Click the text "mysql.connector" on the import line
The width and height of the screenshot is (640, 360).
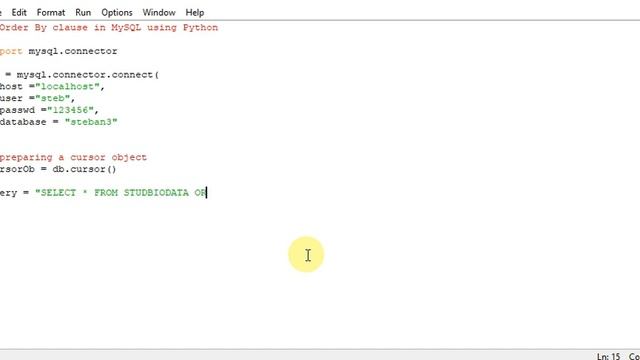(73, 51)
